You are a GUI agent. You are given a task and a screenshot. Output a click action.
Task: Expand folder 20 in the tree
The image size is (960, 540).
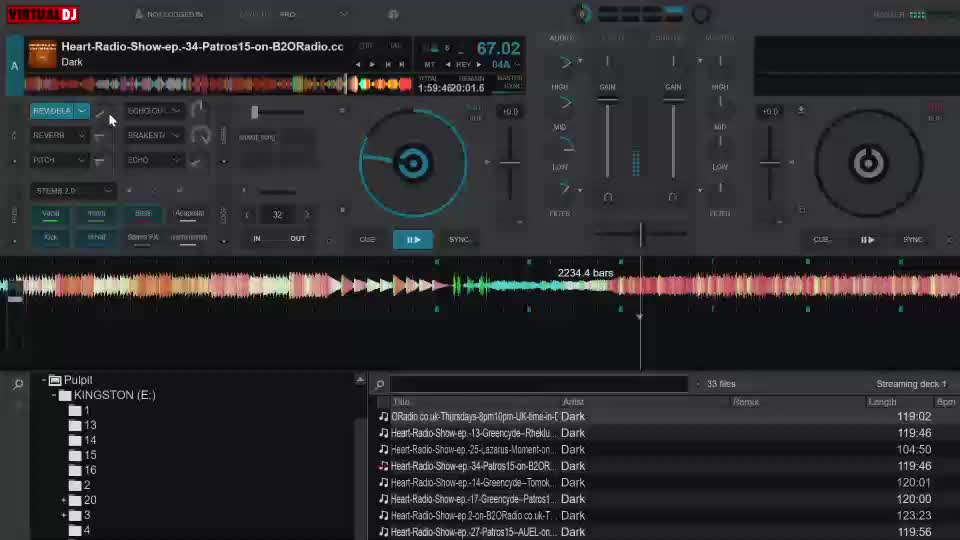point(64,500)
